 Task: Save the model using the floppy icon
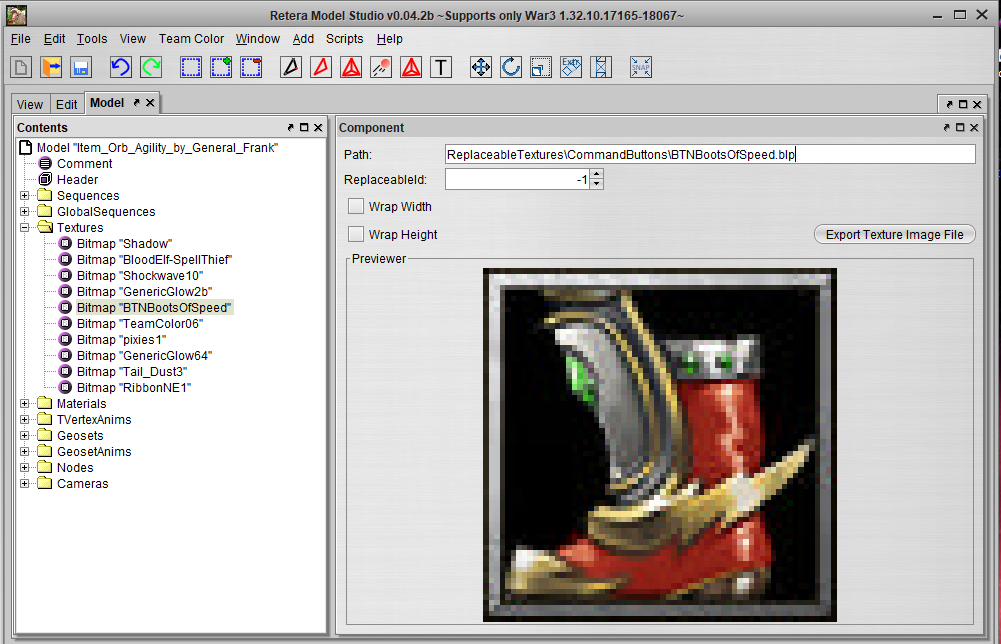[81, 67]
